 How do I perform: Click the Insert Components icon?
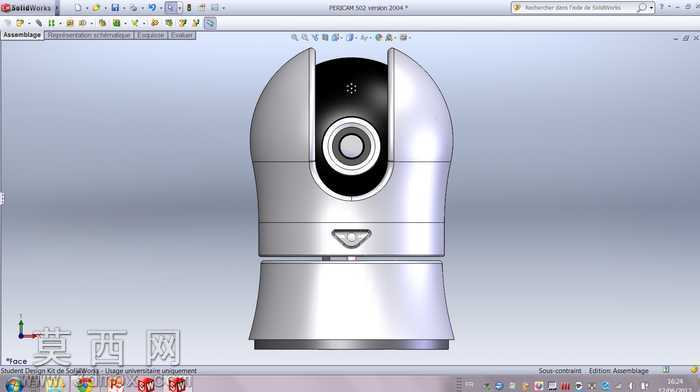pos(20,23)
